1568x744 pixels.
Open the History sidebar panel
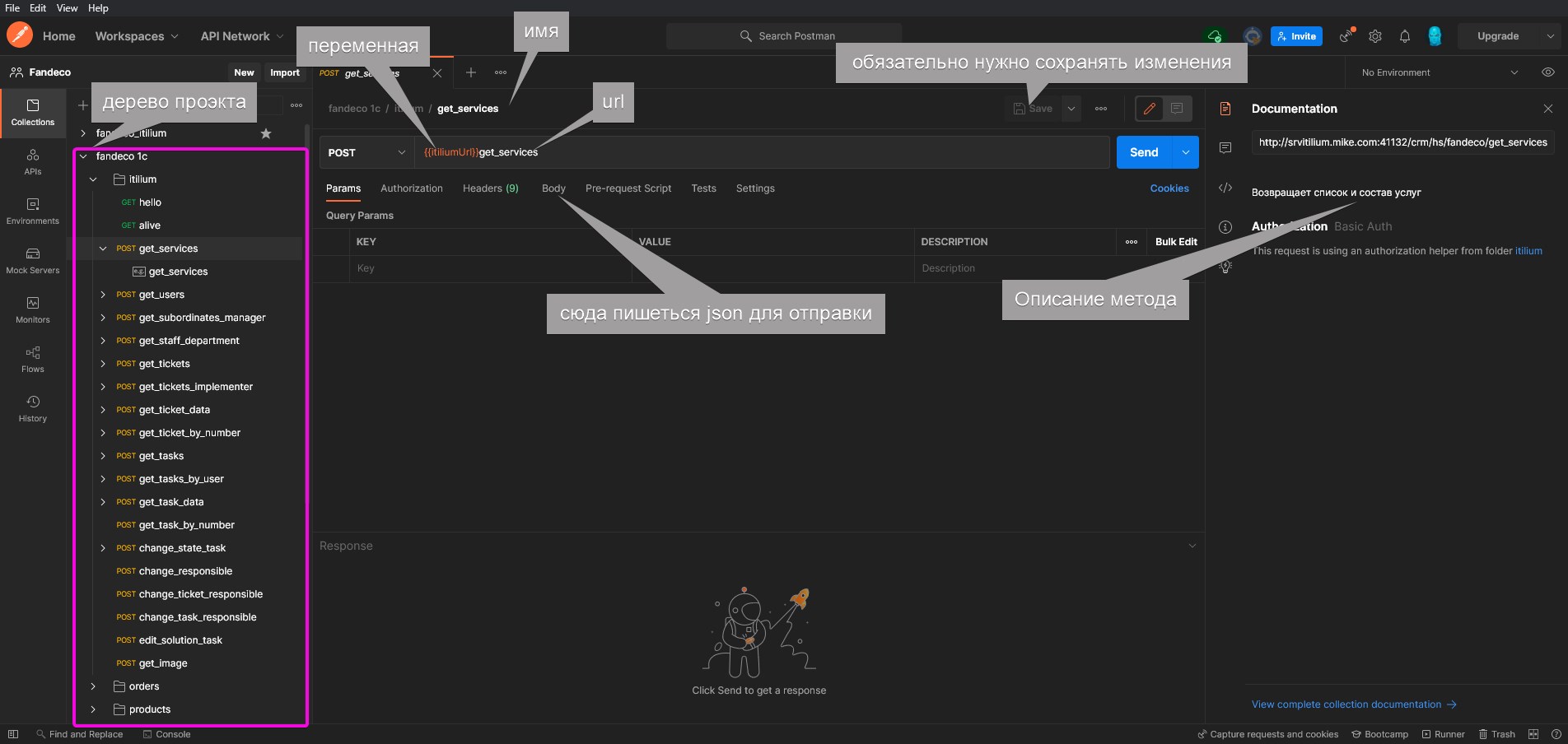pyautogui.click(x=33, y=408)
